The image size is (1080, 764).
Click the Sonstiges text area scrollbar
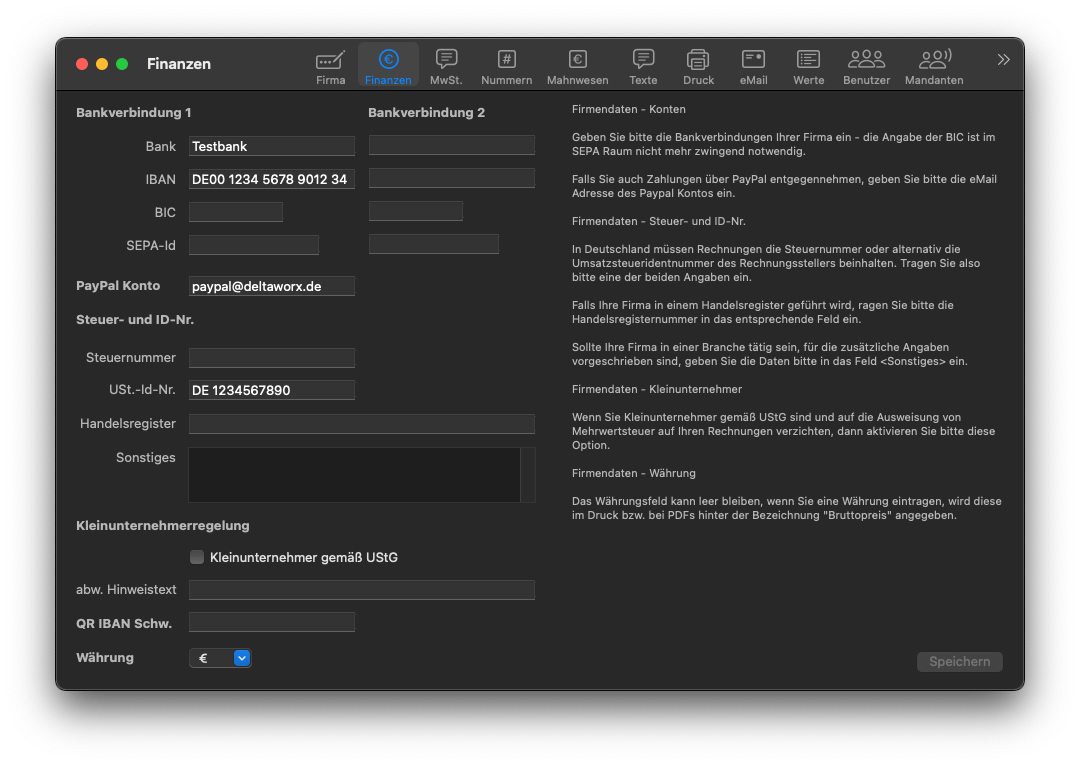[527, 475]
